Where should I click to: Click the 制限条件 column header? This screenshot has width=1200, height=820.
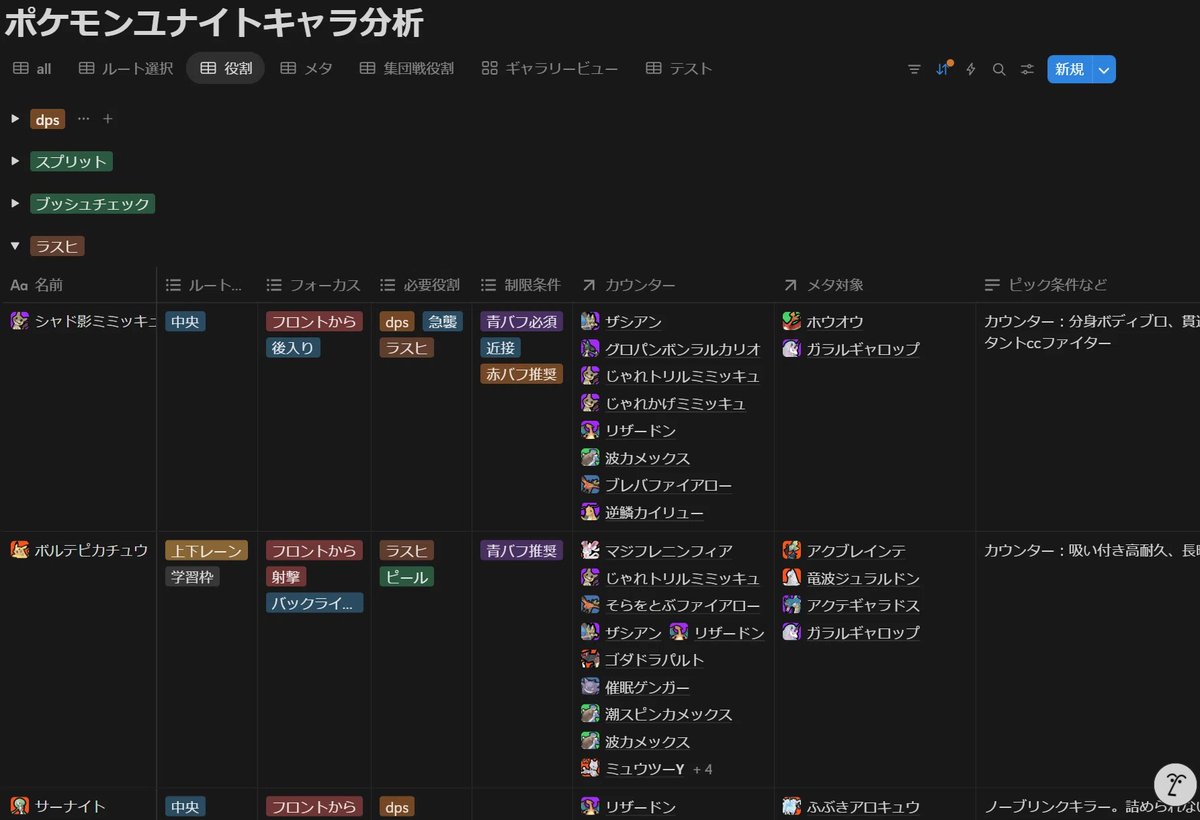tap(522, 285)
